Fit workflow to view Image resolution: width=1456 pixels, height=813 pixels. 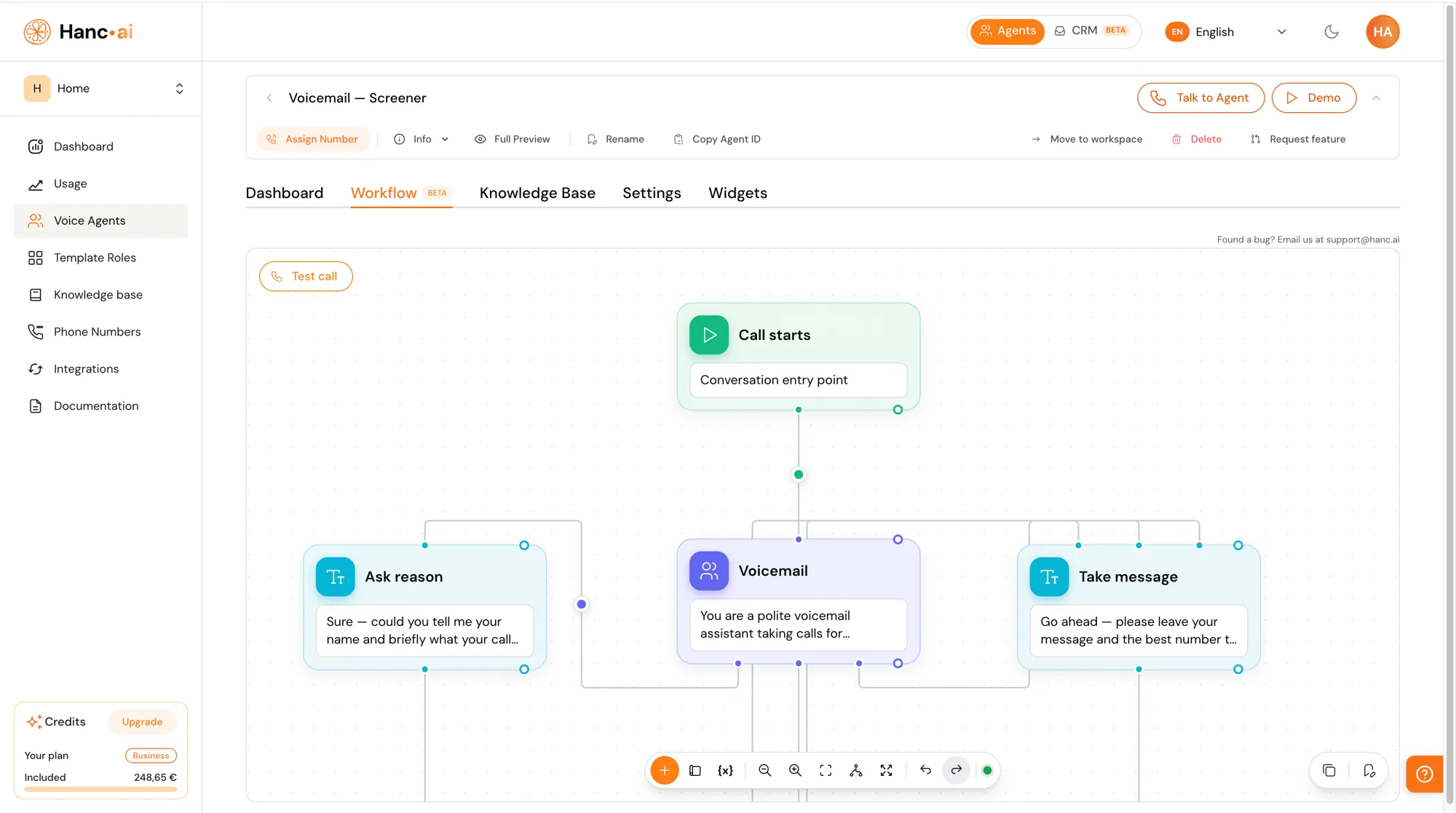[826, 770]
